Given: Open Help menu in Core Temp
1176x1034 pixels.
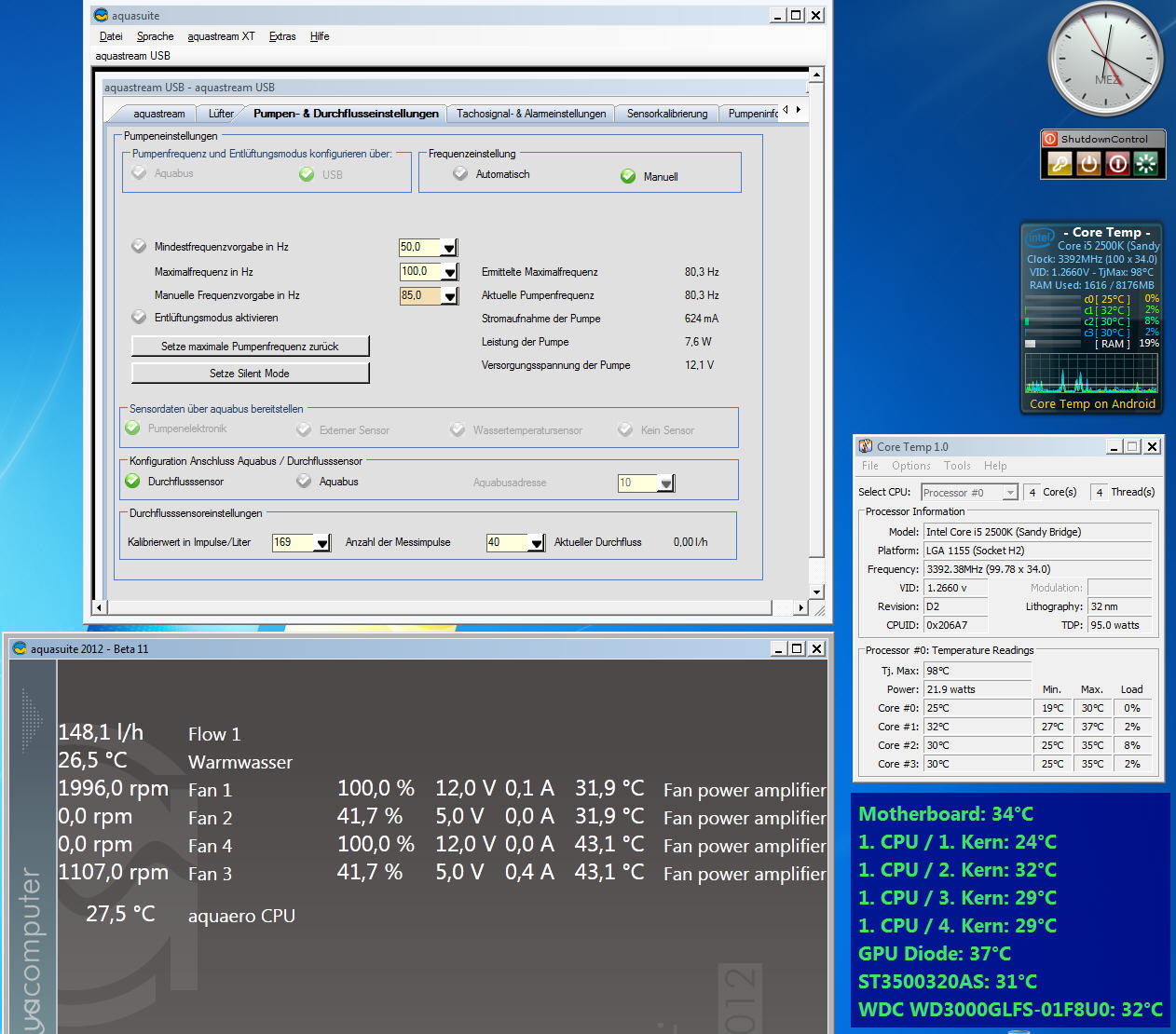Looking at the screenshot, I should click(x=995, y=466).
